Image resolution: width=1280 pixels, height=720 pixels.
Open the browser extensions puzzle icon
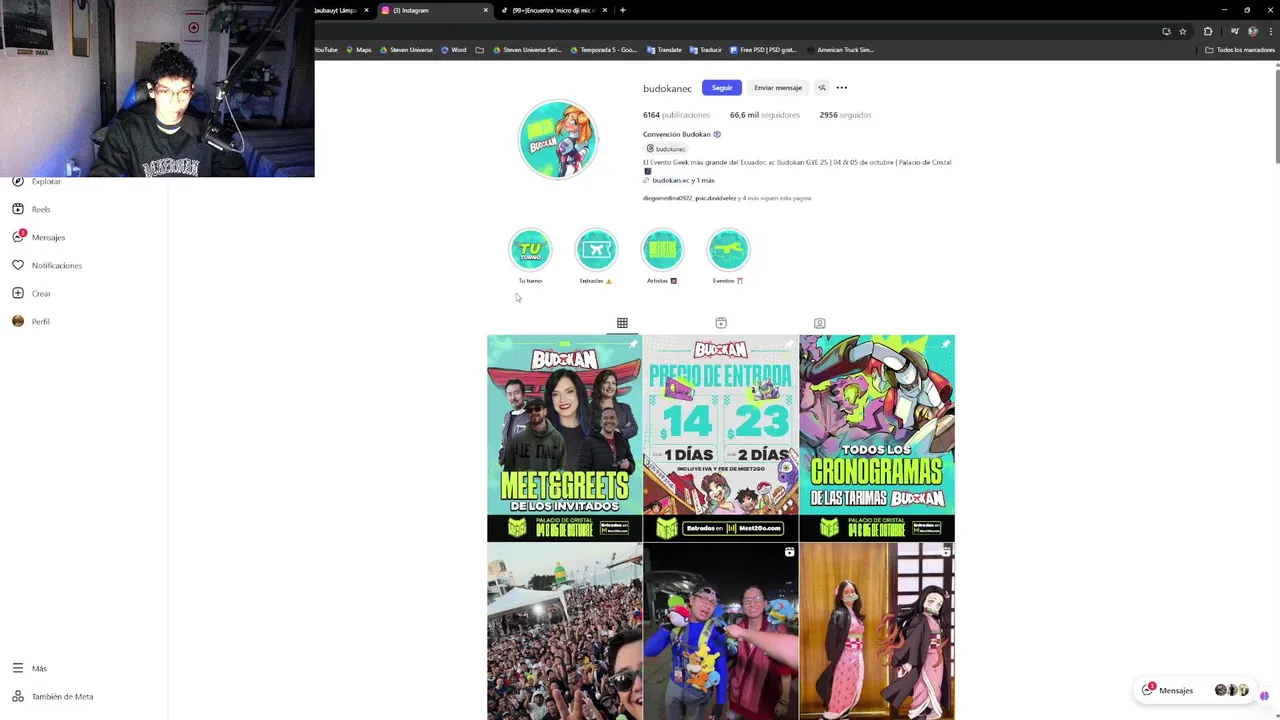click(1207, 31)
